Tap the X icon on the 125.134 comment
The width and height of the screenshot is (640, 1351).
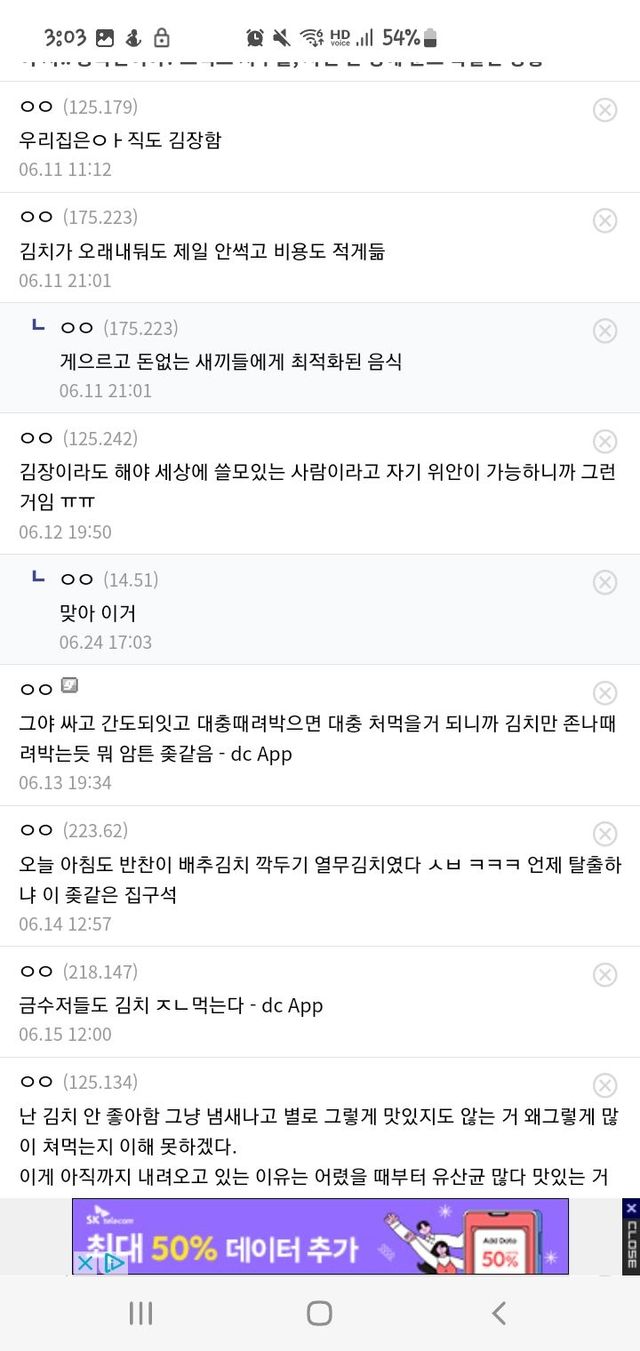(605, 1086)
